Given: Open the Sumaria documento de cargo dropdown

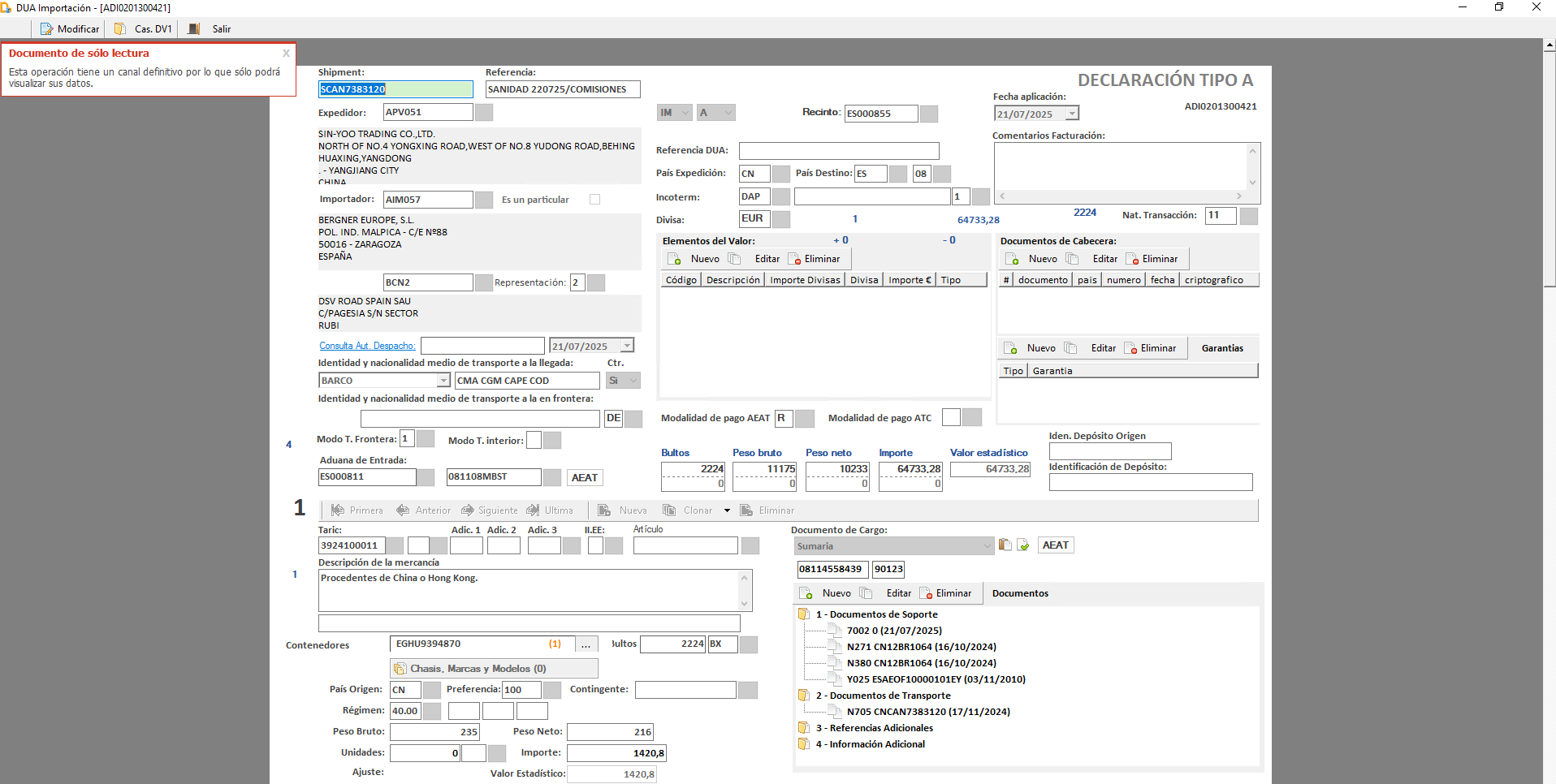Looking at the screenshot, I should click(x=987, y=546).
